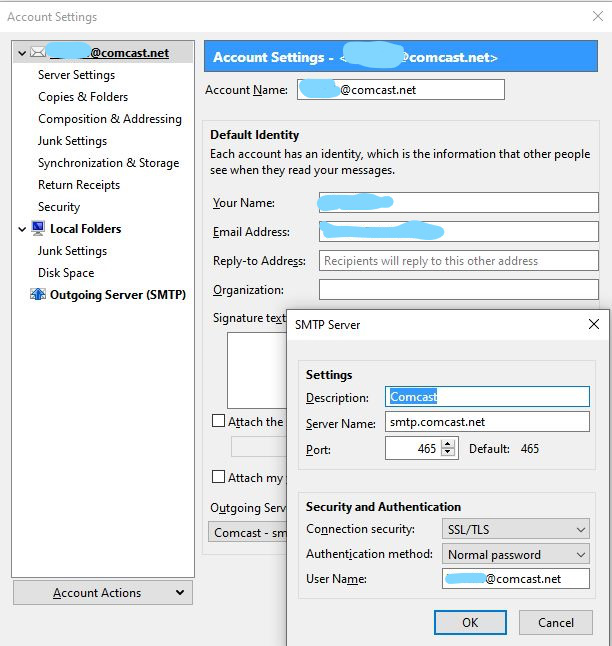Select the Local Folders entry
The width and height of the screenshot is (612, 646).
click(x=85, y=229)
